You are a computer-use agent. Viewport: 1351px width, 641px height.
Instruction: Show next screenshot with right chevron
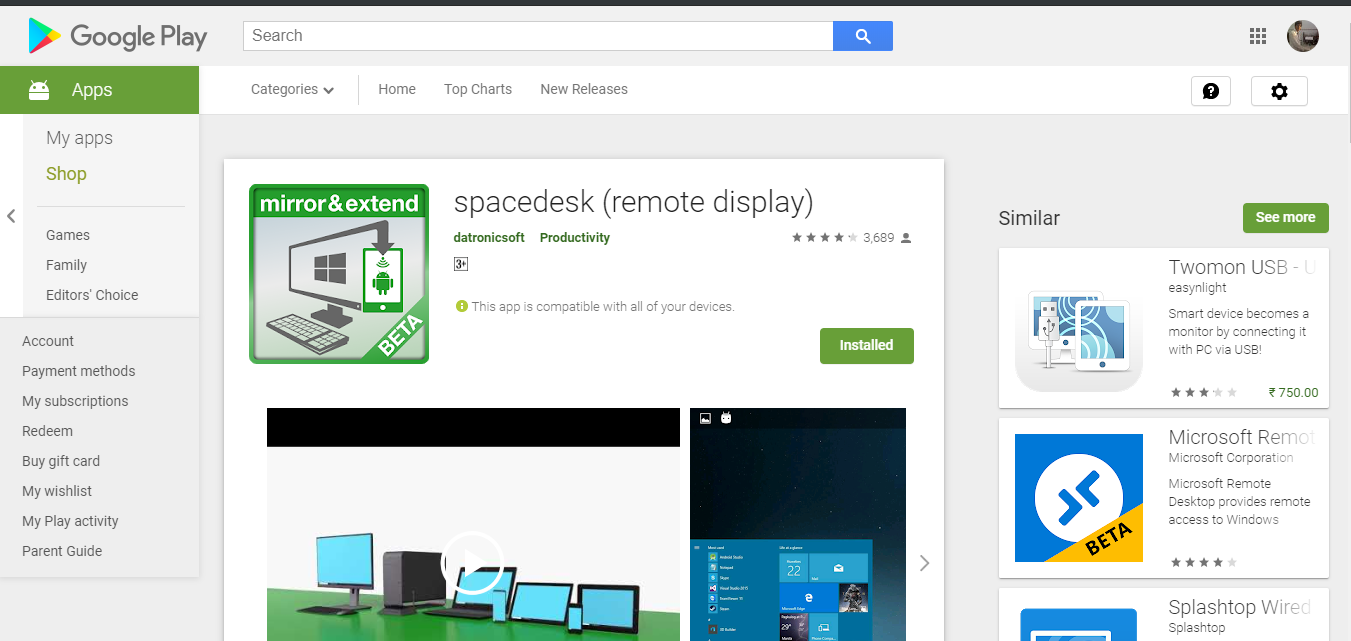[924, 563]
